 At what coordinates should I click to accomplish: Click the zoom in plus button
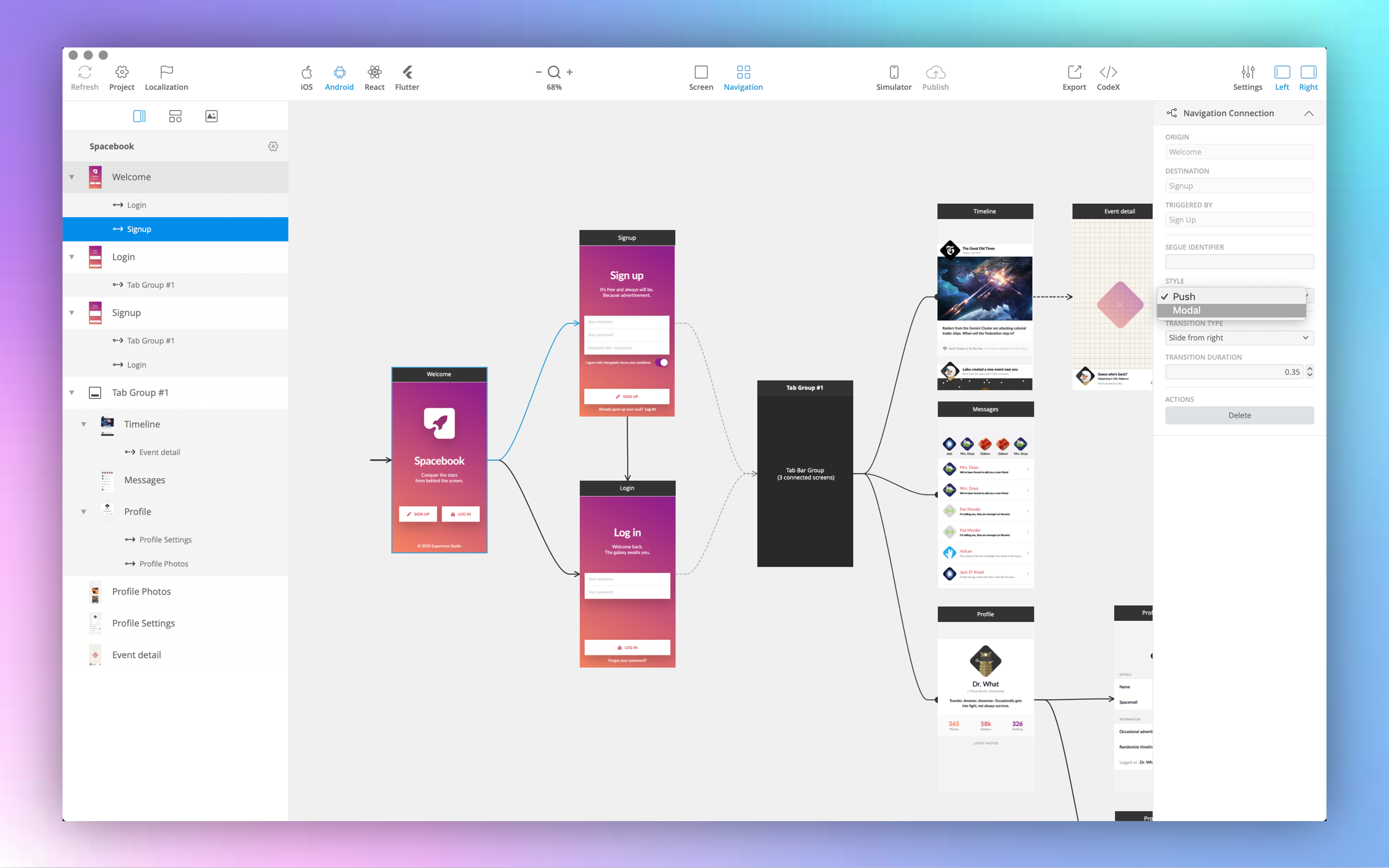click(x=570, y=72)
